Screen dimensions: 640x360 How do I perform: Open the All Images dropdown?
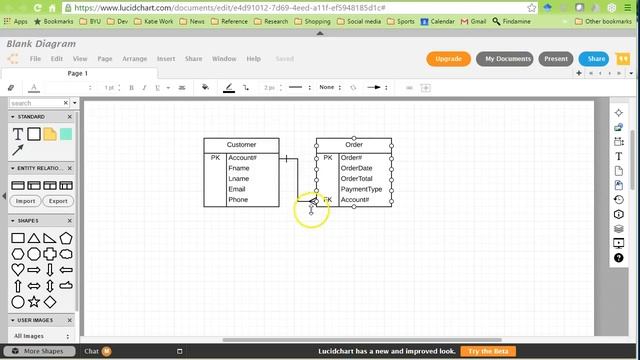pos(41,336)
